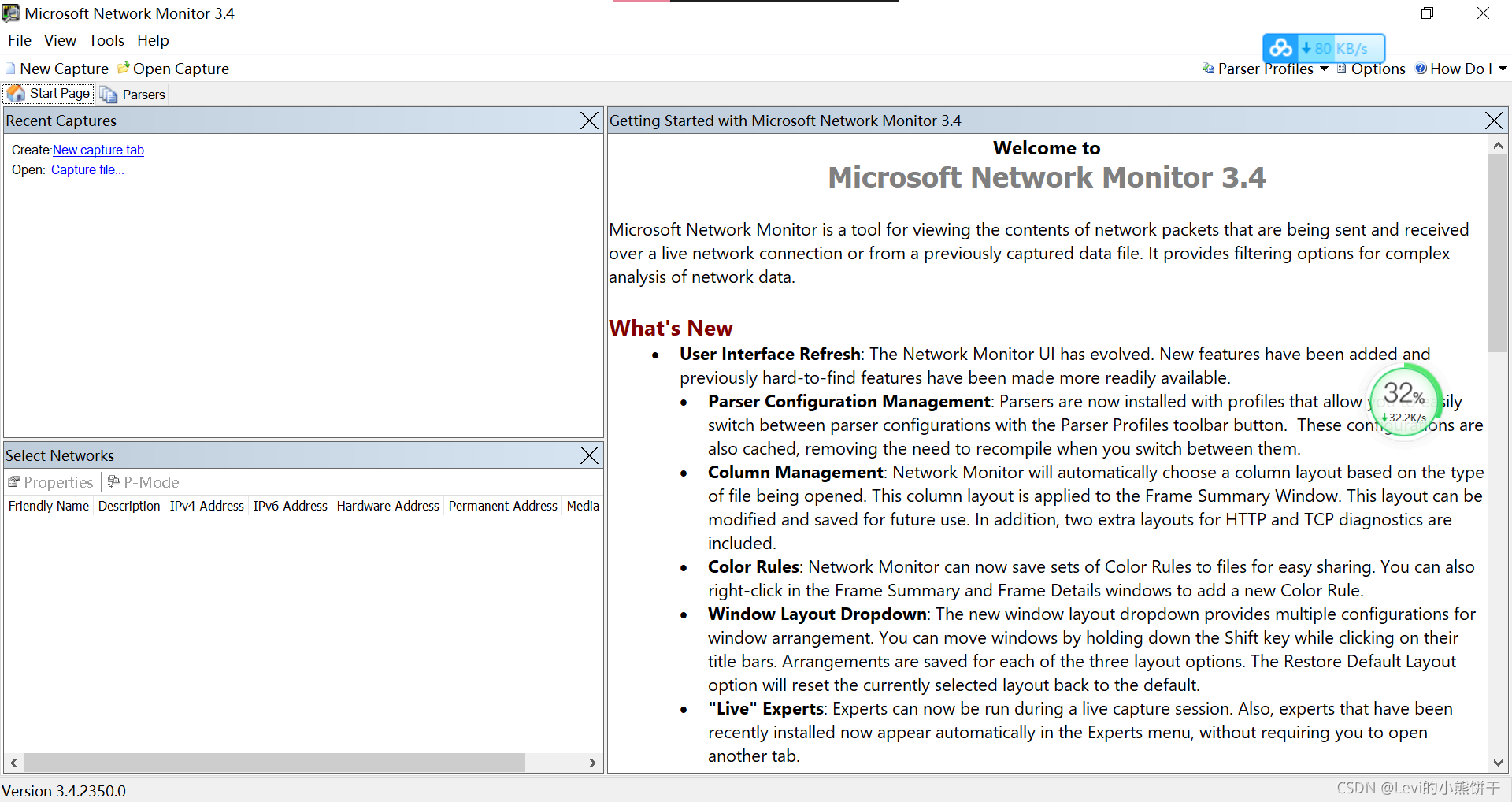Click the How Do I help icon
1512x802 pixels.
[1421, 69]
